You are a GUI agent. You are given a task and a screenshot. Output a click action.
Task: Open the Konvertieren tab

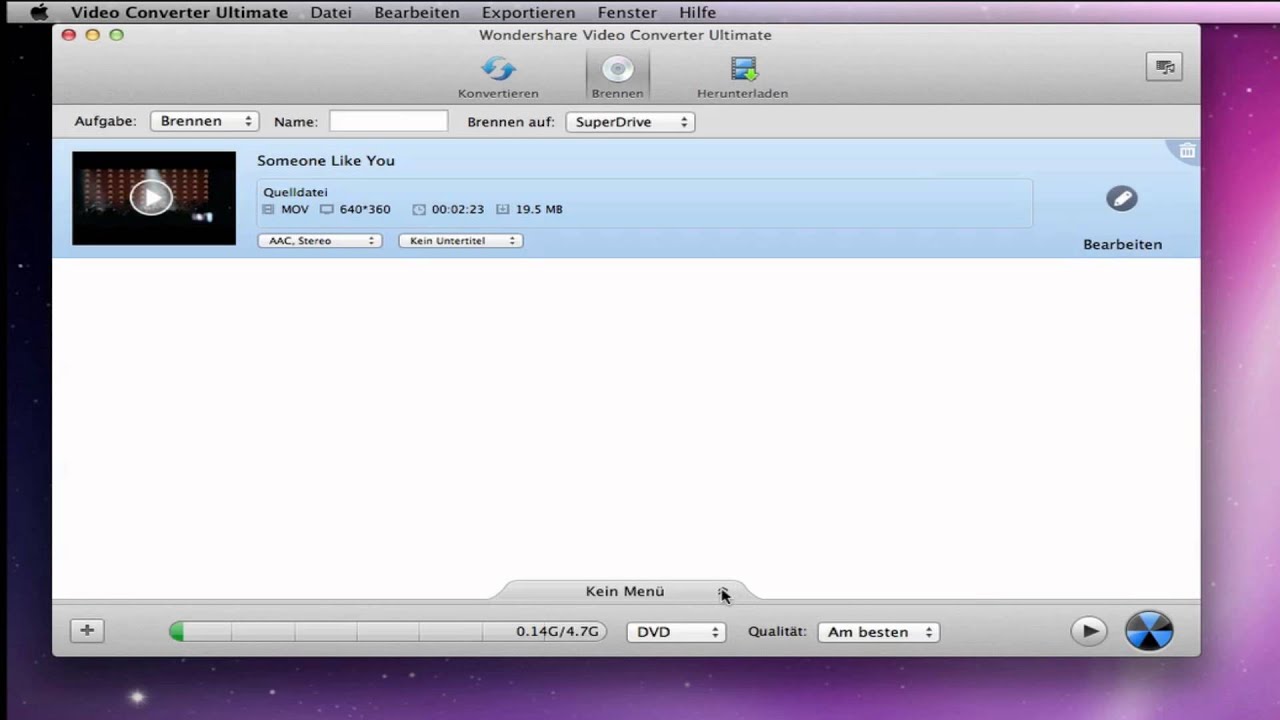(x=498, y=77)
